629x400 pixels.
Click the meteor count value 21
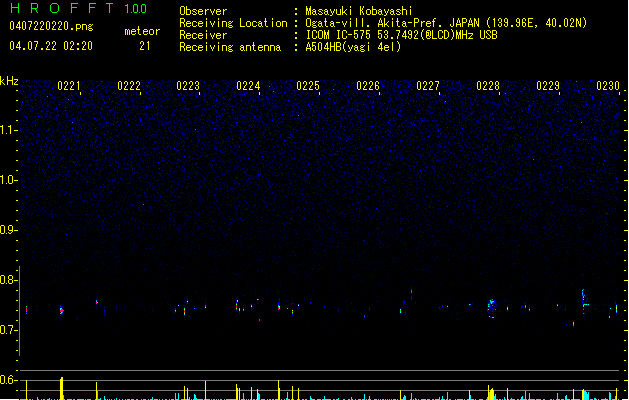pyautogui.click(x=144, y=46)
